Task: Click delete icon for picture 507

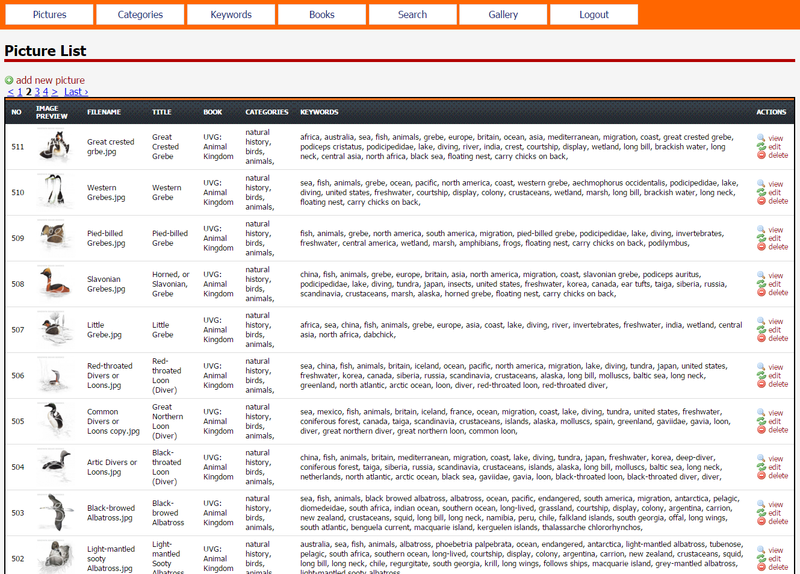Action: [761, 338]
